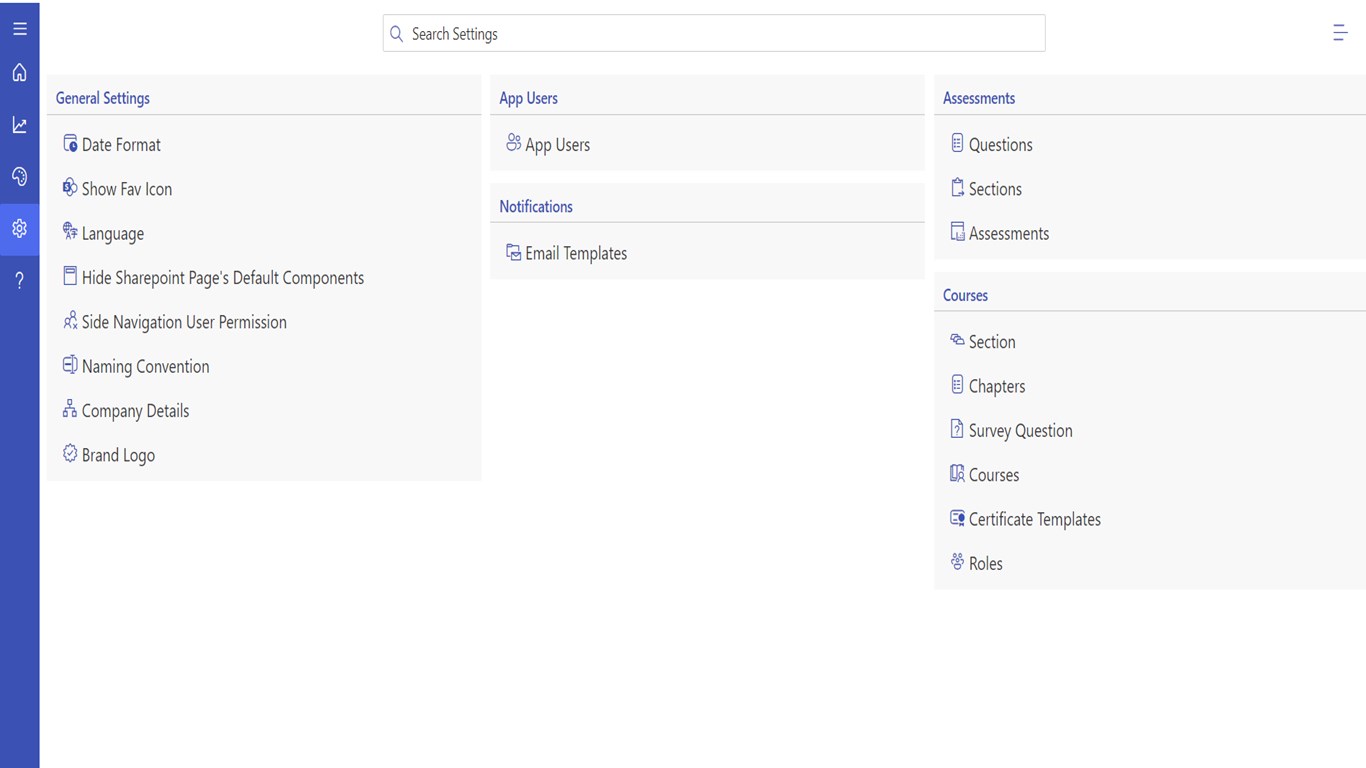Click the Brand Logo badge icon
1366x768 pixels.
[x=70, y=454]
